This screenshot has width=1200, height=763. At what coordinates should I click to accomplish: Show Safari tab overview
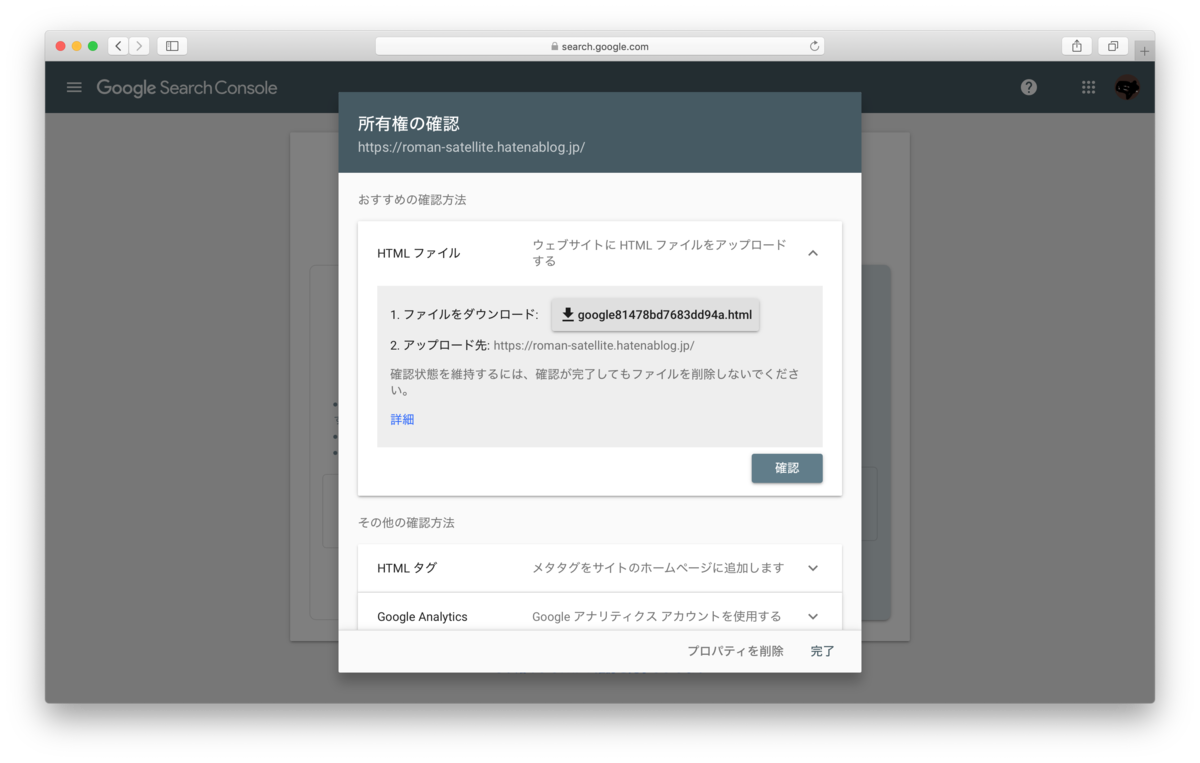(1113, 46)
